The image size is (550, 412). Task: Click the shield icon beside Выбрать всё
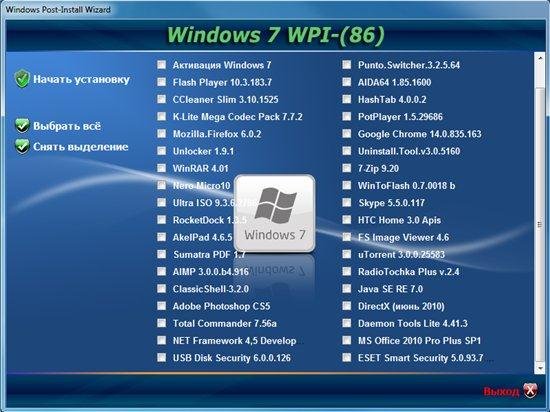(22, 126)
